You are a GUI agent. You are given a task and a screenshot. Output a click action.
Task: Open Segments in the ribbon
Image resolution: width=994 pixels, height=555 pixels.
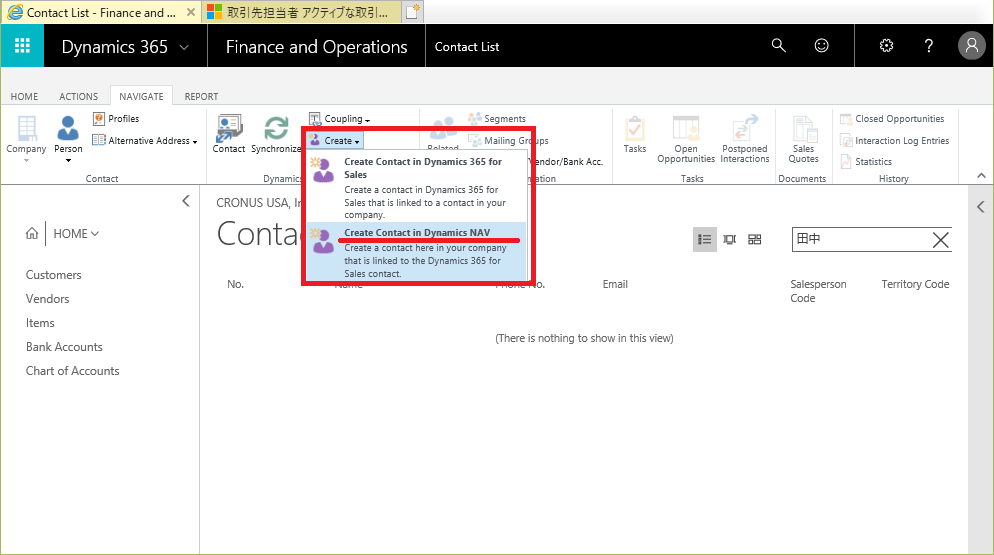point(497,119)
